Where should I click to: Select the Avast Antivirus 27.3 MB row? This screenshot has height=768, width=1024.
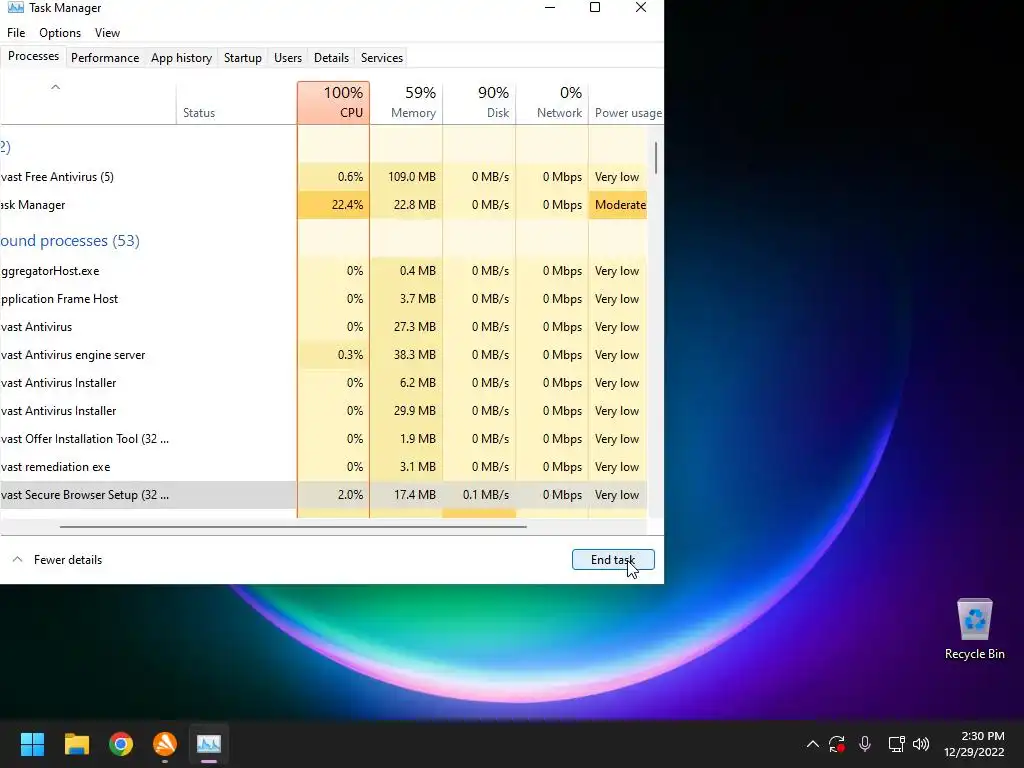(x=324, y=327)
